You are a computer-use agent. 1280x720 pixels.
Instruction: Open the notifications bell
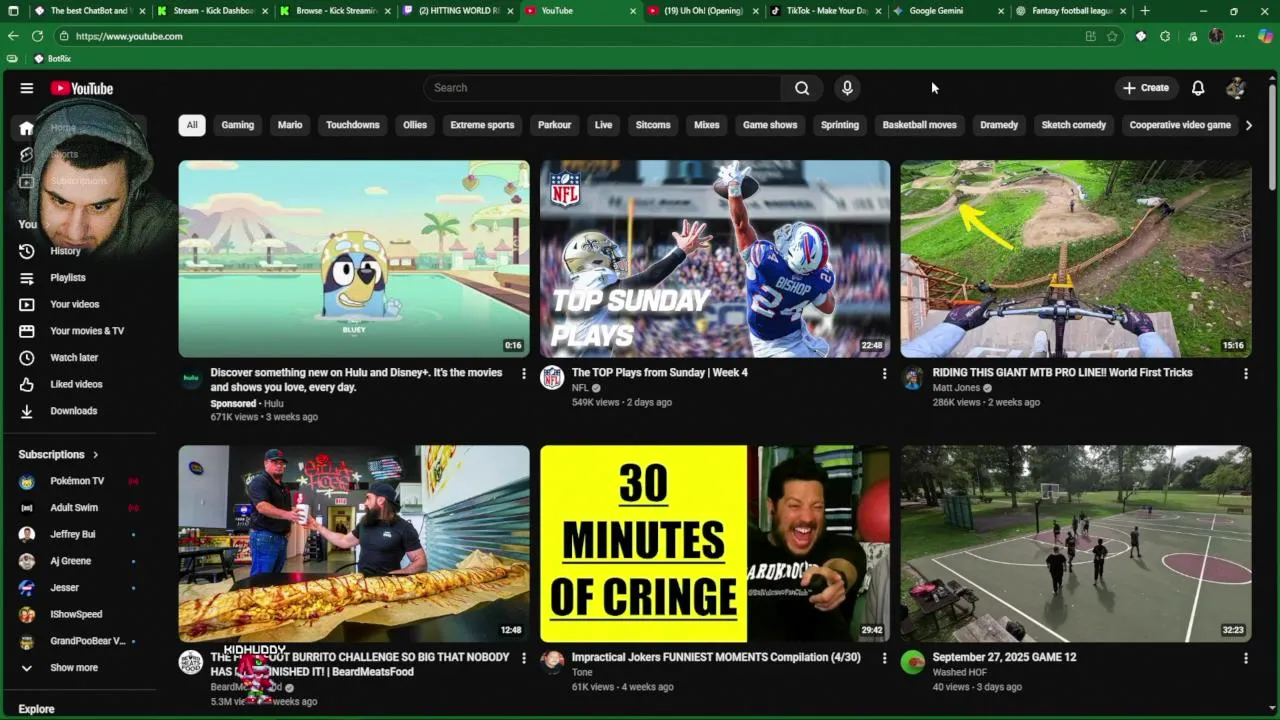1198,88
